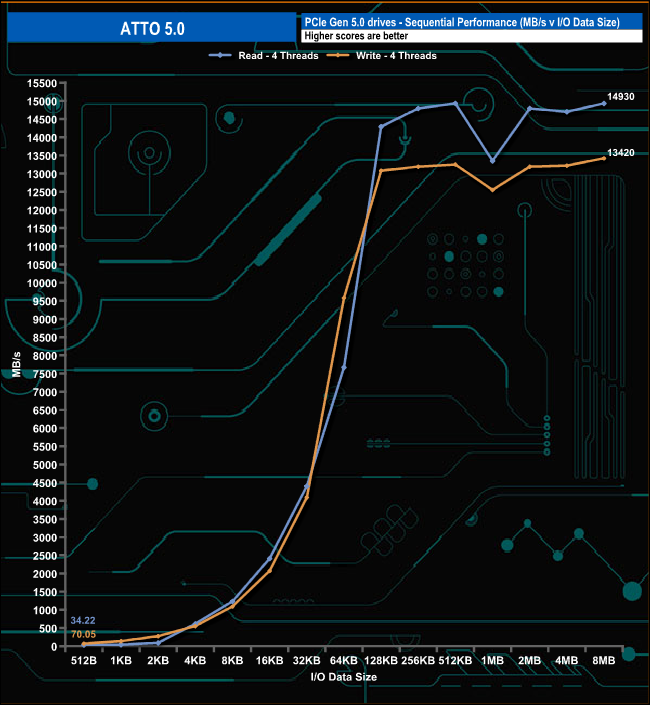This screenshot has height=705, width=650.
Task: Toggle the Write - 4 Threads legend label
Action: [x=396, y=56]
